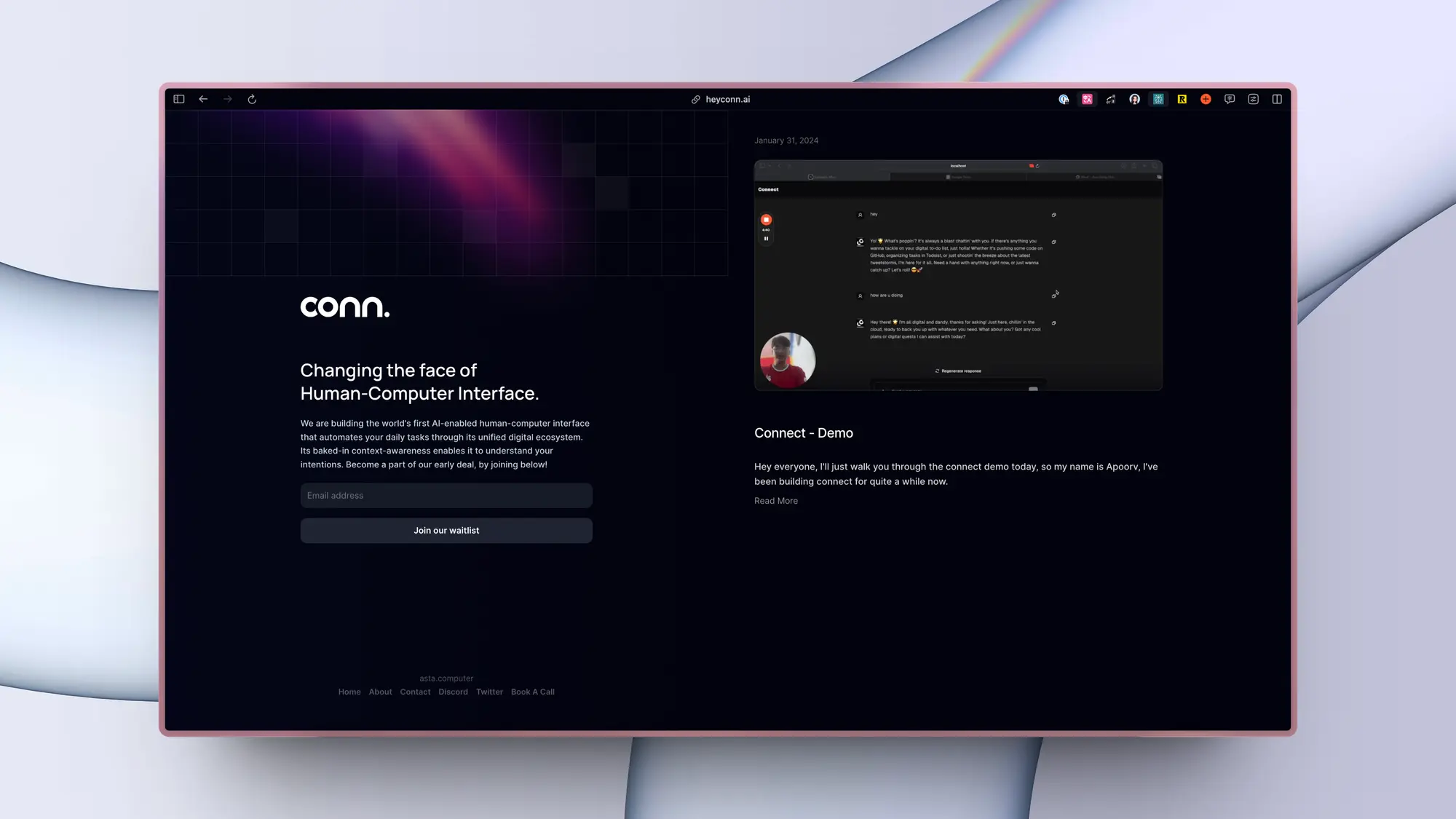Image resolution: width=1456 pixels, height=819 pixels.
Task: Click the About footer navigation link
Action: point(380,691)
